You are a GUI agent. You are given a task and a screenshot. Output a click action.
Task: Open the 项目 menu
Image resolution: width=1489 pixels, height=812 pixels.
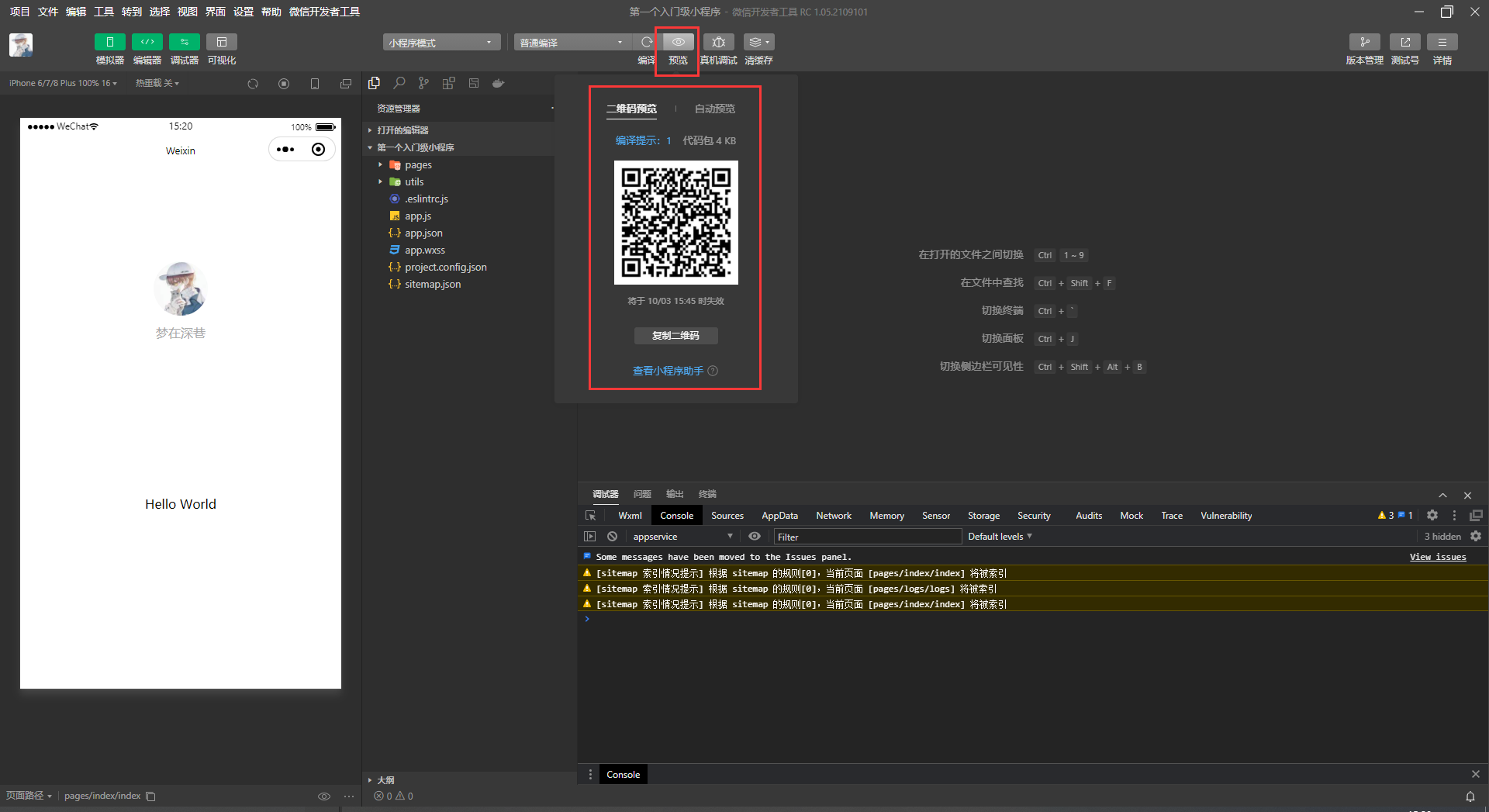pyautogui.click(x=19, y=12)
